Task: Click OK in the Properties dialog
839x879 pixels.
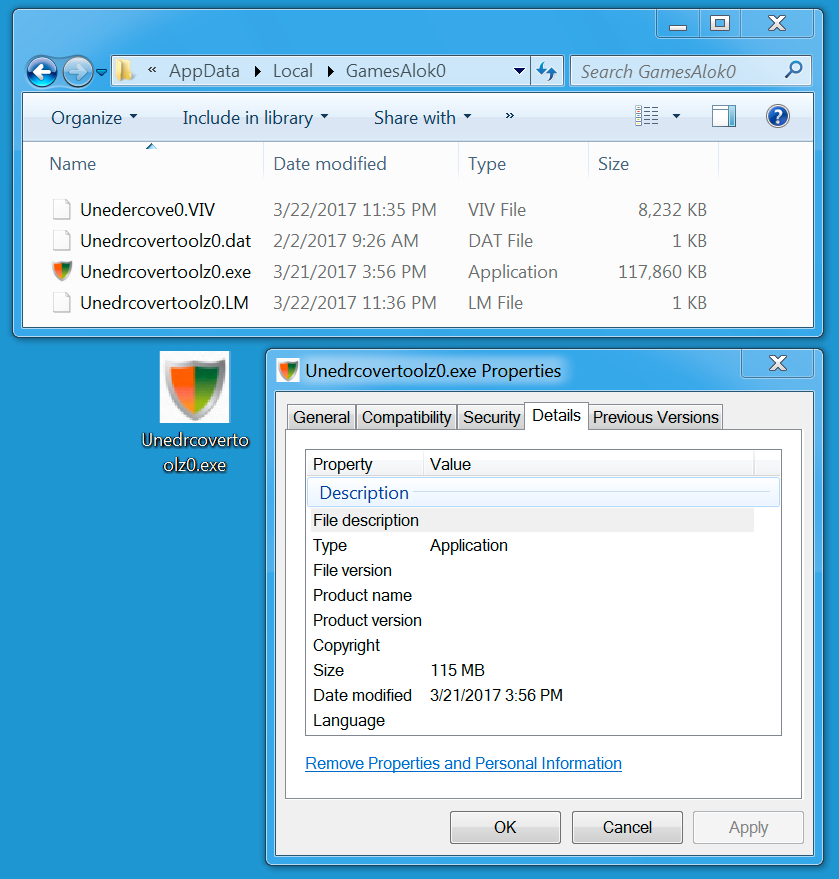Action: pos(505,827)
